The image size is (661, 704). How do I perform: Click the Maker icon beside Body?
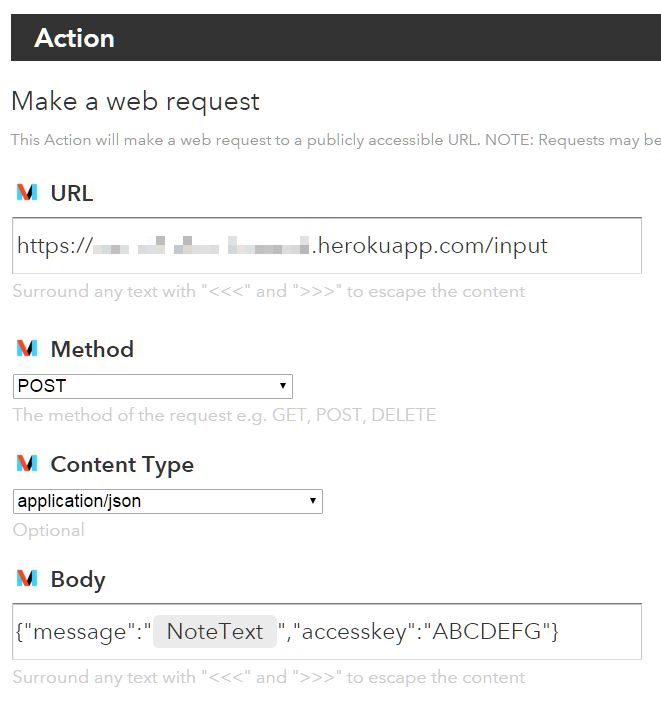[27, 579]
